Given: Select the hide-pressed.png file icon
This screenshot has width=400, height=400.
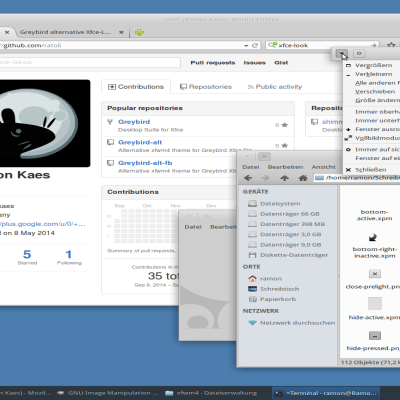Looking at the screenshot, I should pyautogui.click(x=375, y=336).
